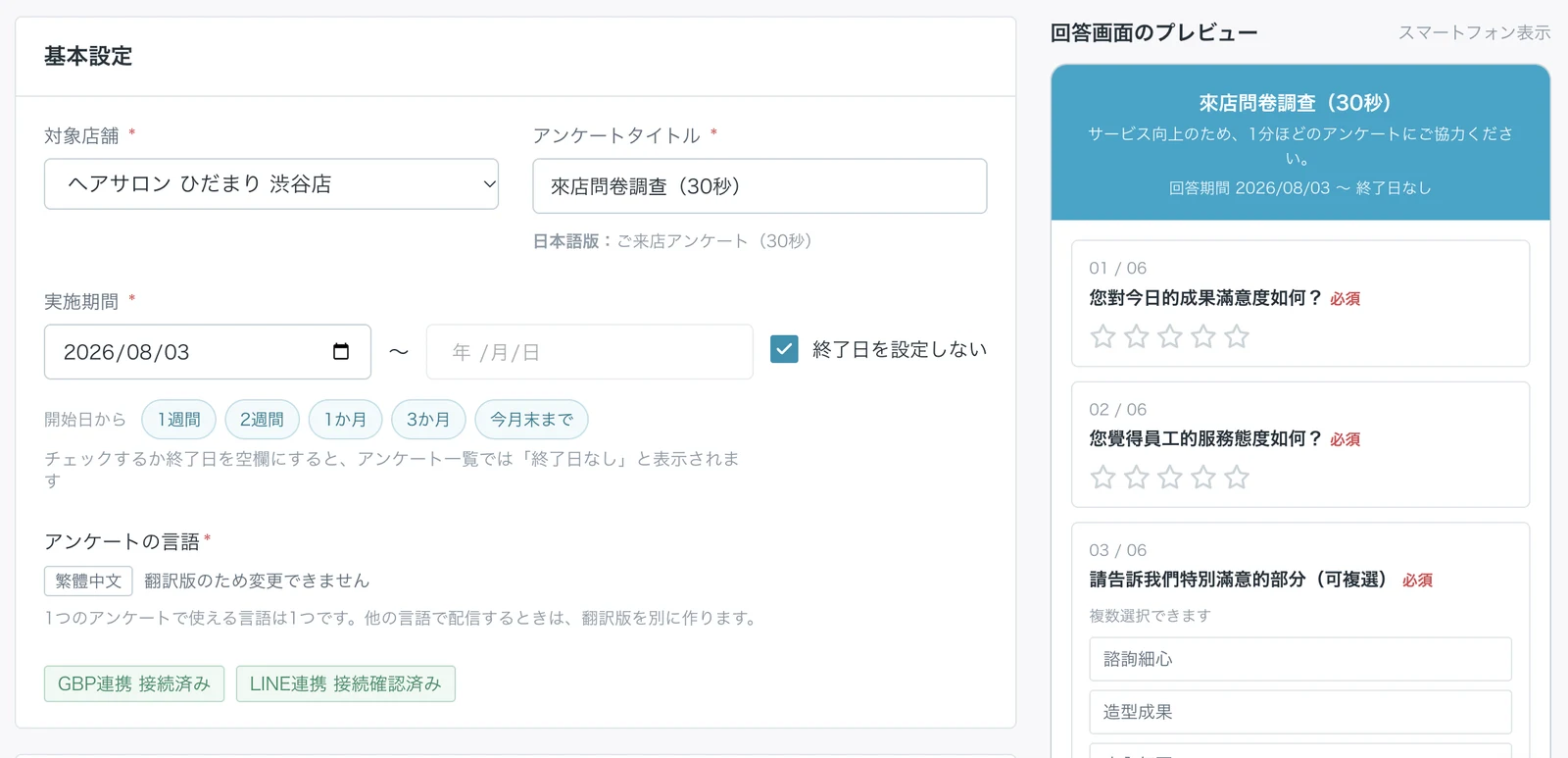
Task: Select the 今月末まで period shortcut
Action: pyautogui.click(x=531, y=420)
